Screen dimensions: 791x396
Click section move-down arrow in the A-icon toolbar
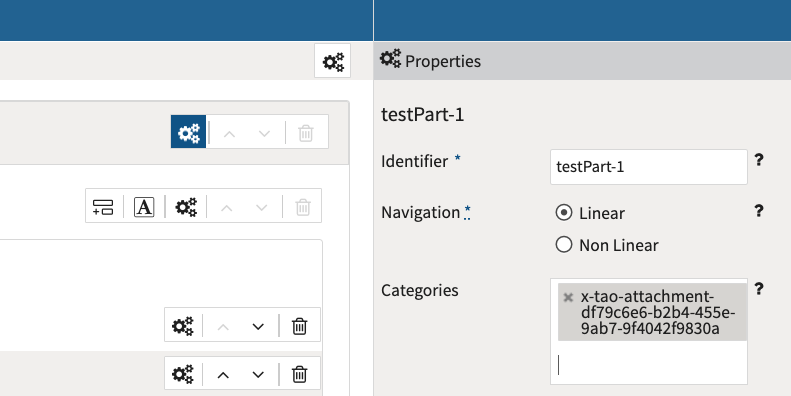point(261,207)
